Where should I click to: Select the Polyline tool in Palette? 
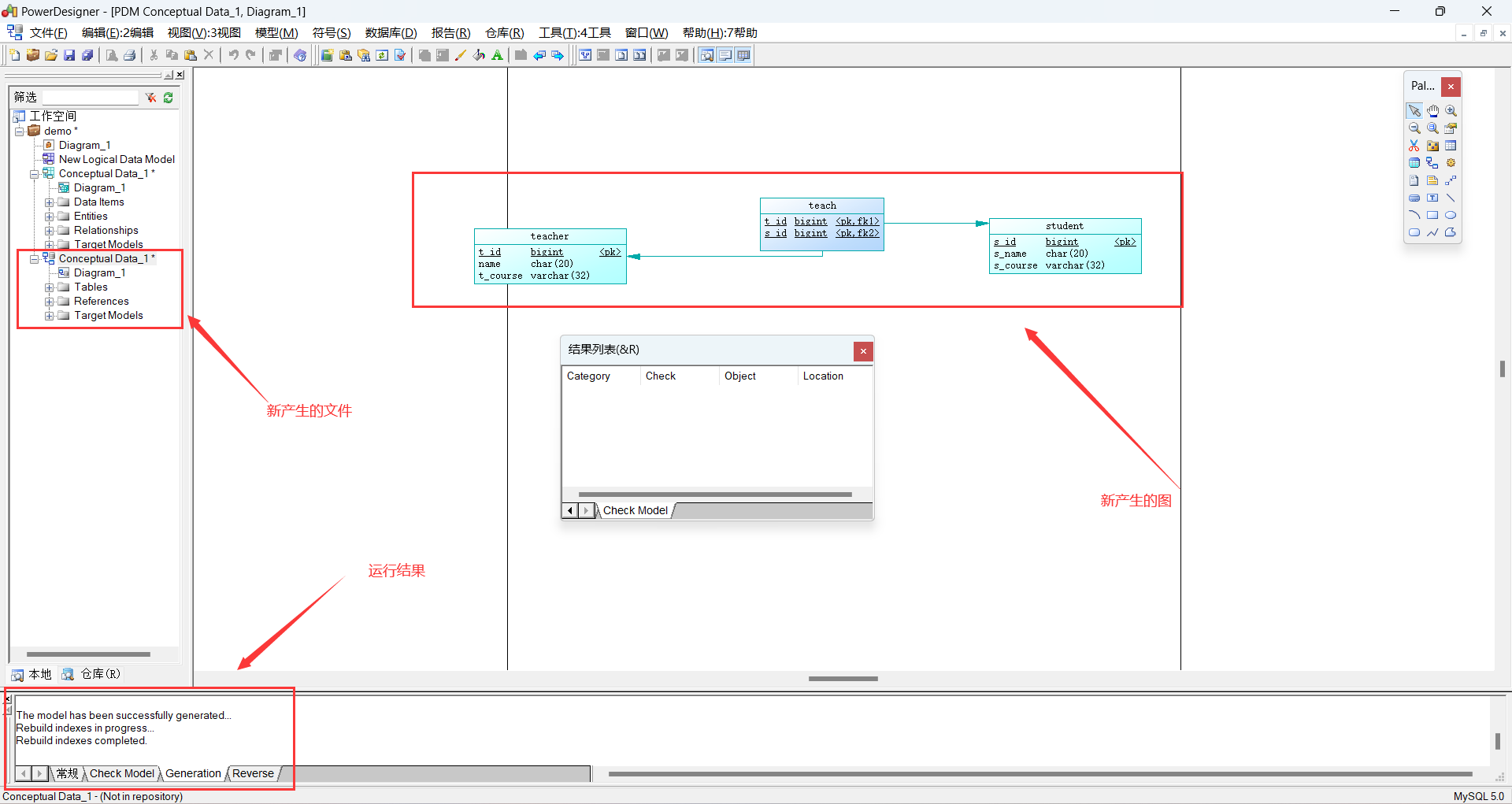coord(1432,232)
